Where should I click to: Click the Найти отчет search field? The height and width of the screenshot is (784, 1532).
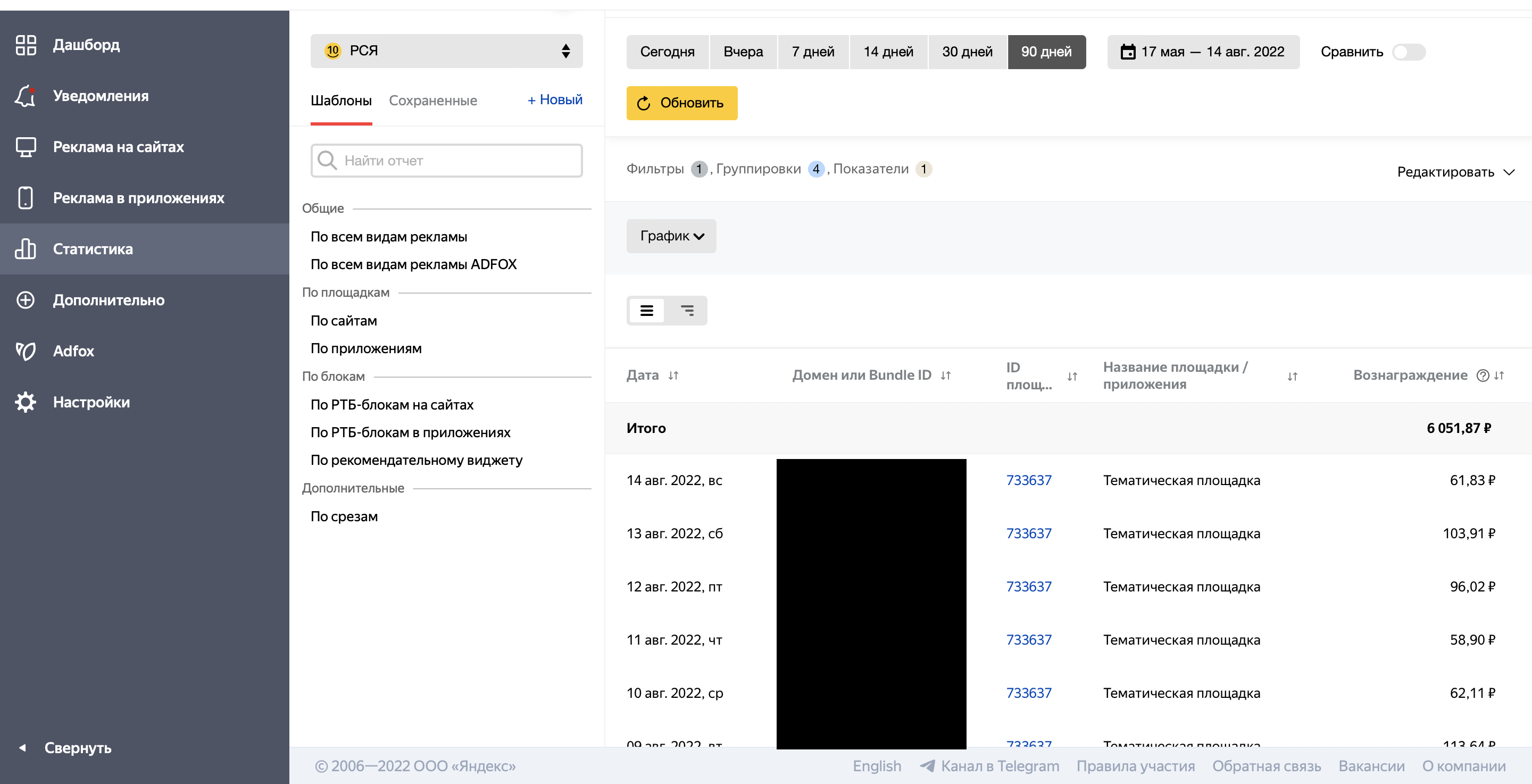coord(446,161)
